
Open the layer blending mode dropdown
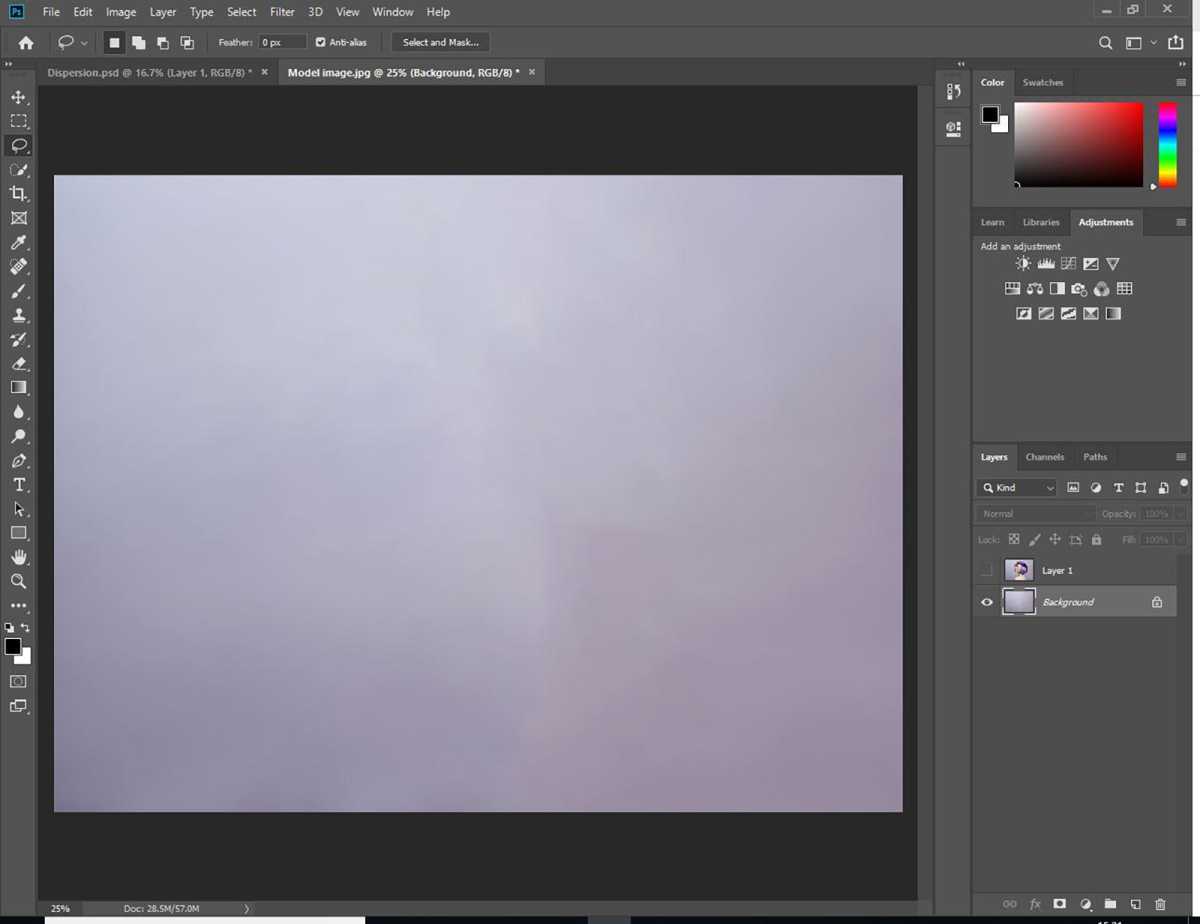[1035, 513]
